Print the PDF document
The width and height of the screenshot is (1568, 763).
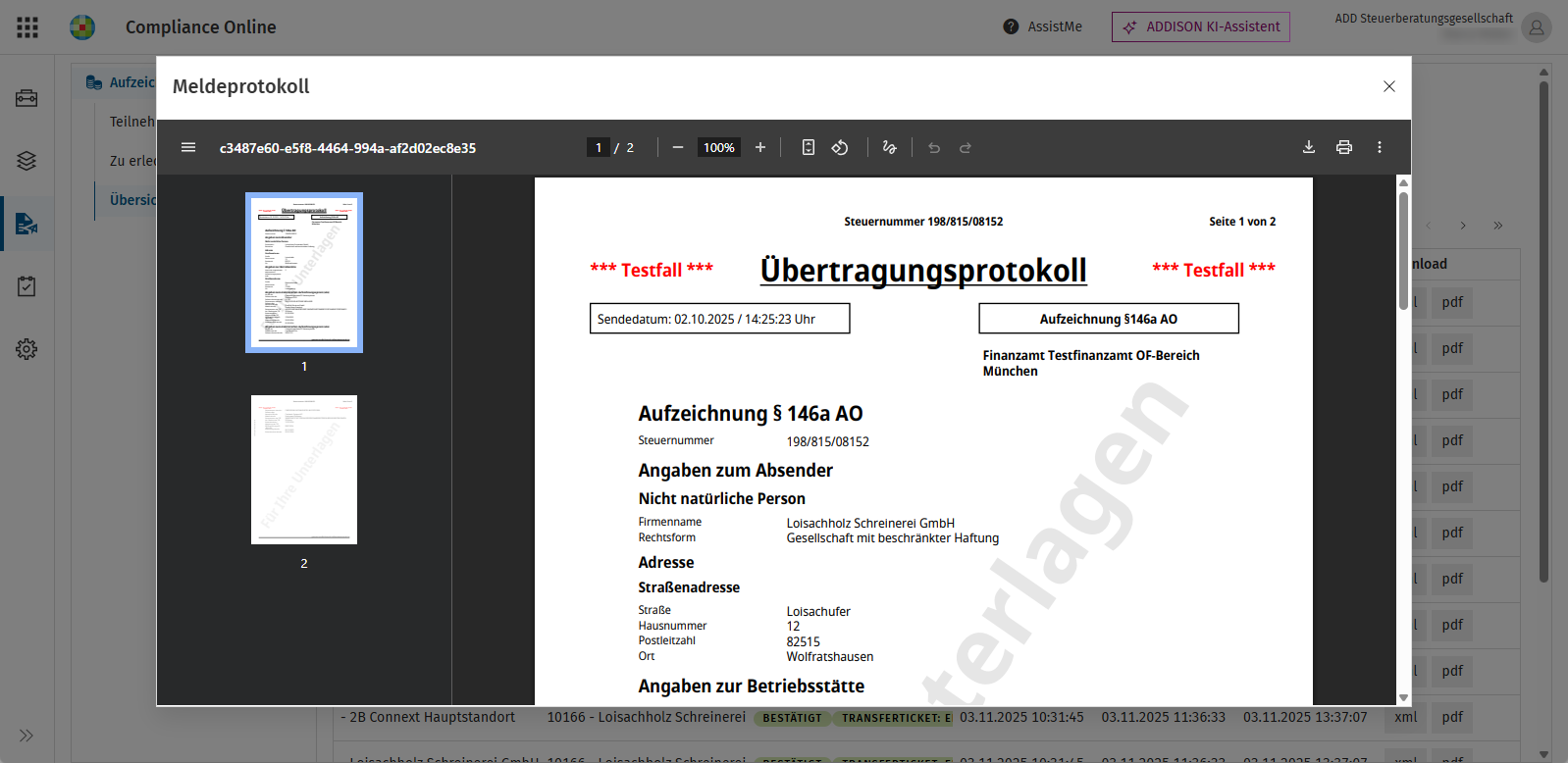[x=1344, y=147]
